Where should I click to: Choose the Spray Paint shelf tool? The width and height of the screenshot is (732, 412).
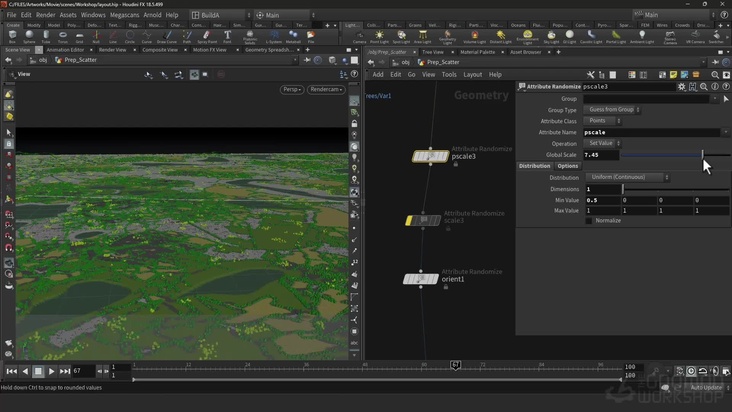point(209,36)
